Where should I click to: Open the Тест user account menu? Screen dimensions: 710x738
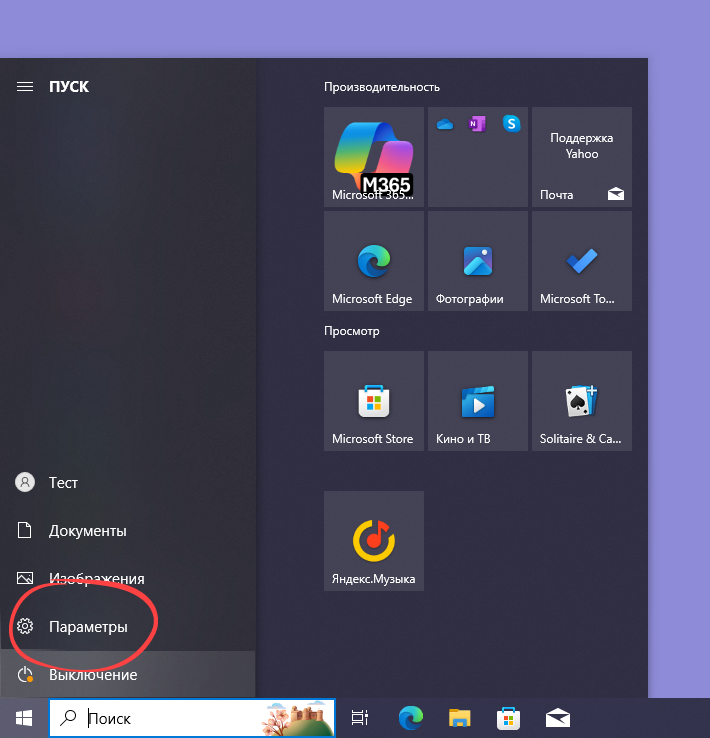coord(62,483)
